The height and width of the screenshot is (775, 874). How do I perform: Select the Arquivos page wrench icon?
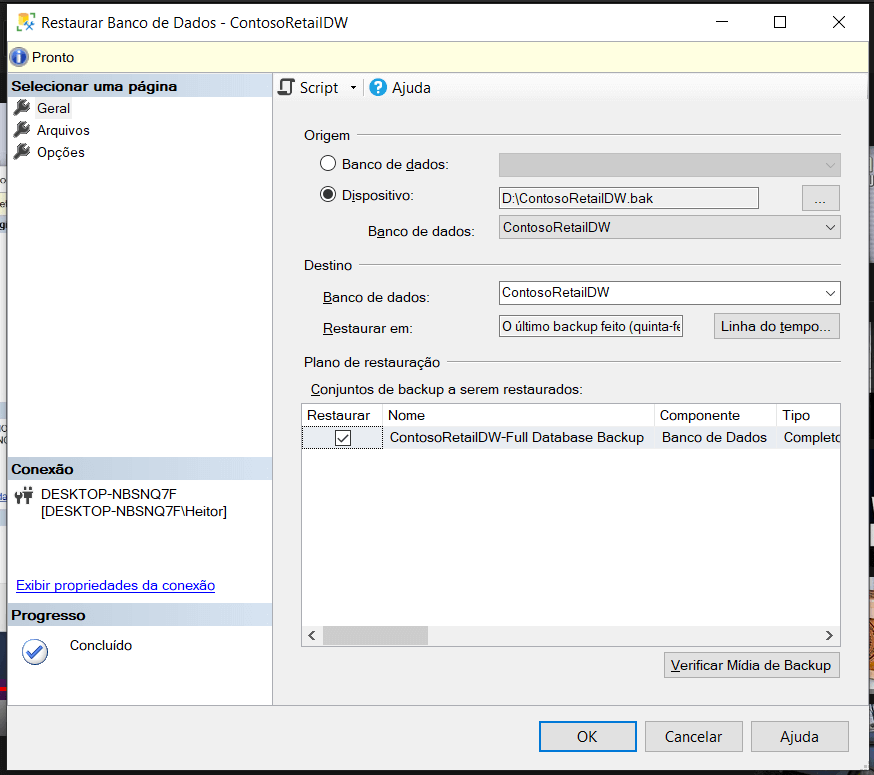[22, 130]
